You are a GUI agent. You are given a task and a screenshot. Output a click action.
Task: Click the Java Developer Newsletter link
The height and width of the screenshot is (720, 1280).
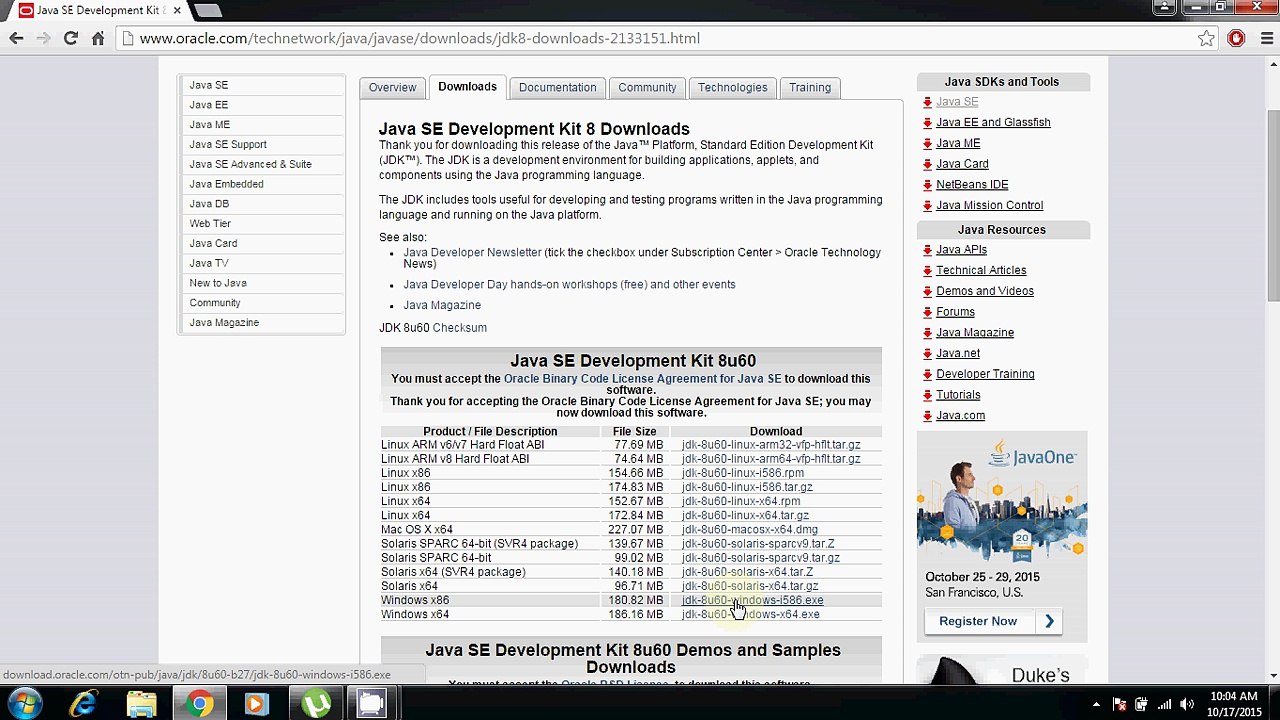(x=472, y=252)
